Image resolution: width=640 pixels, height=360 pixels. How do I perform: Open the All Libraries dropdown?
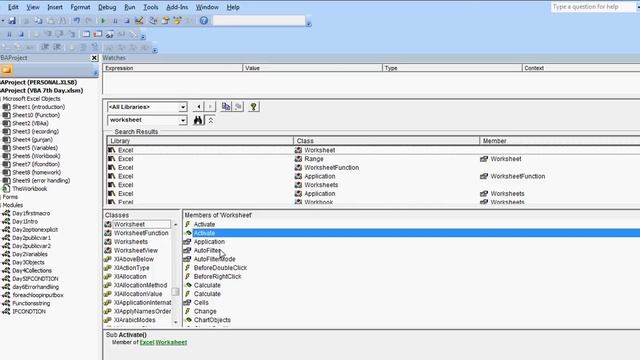tap(182, 107)
